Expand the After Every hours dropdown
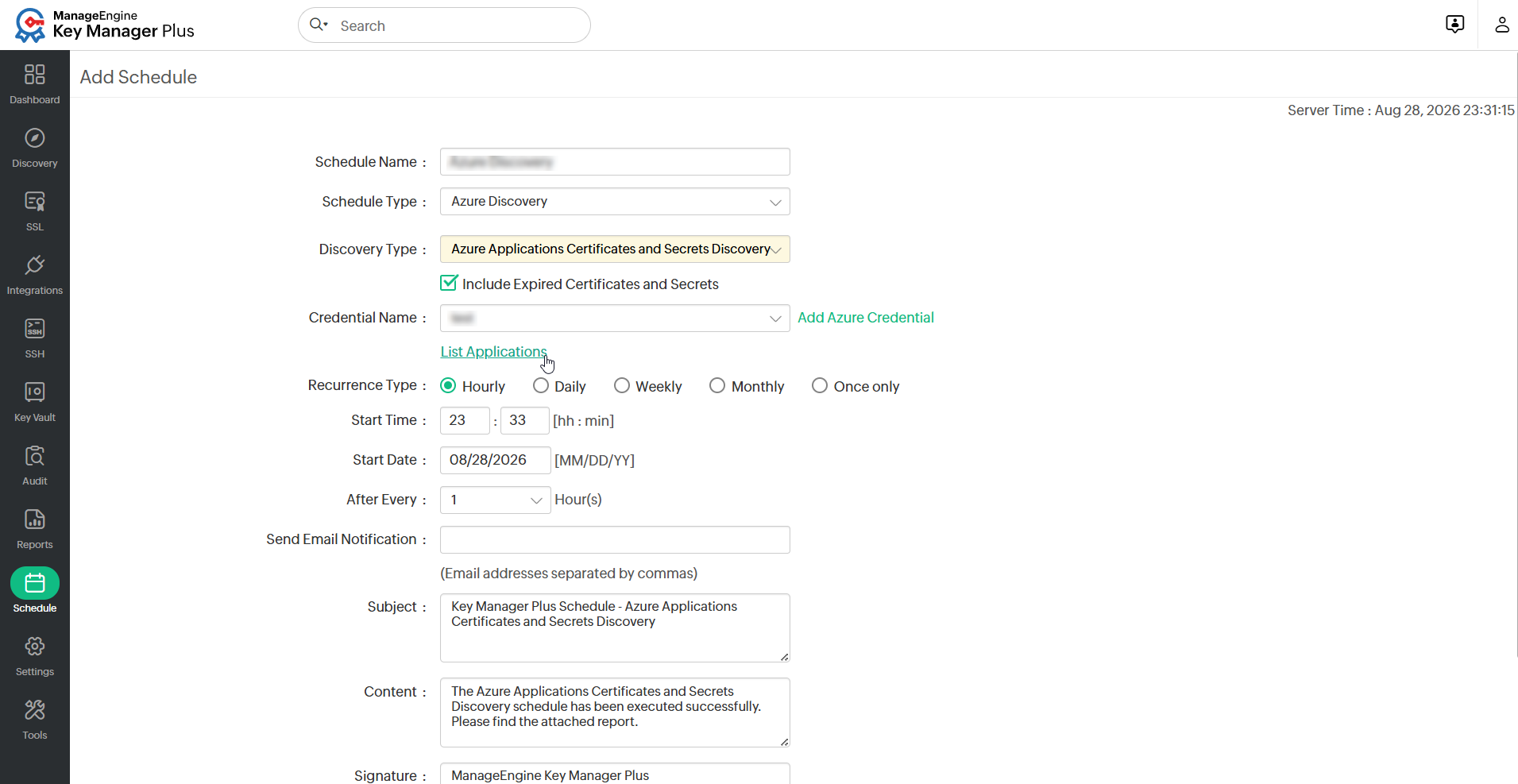Screen dimensions: 1518x784 coord(496,500)
